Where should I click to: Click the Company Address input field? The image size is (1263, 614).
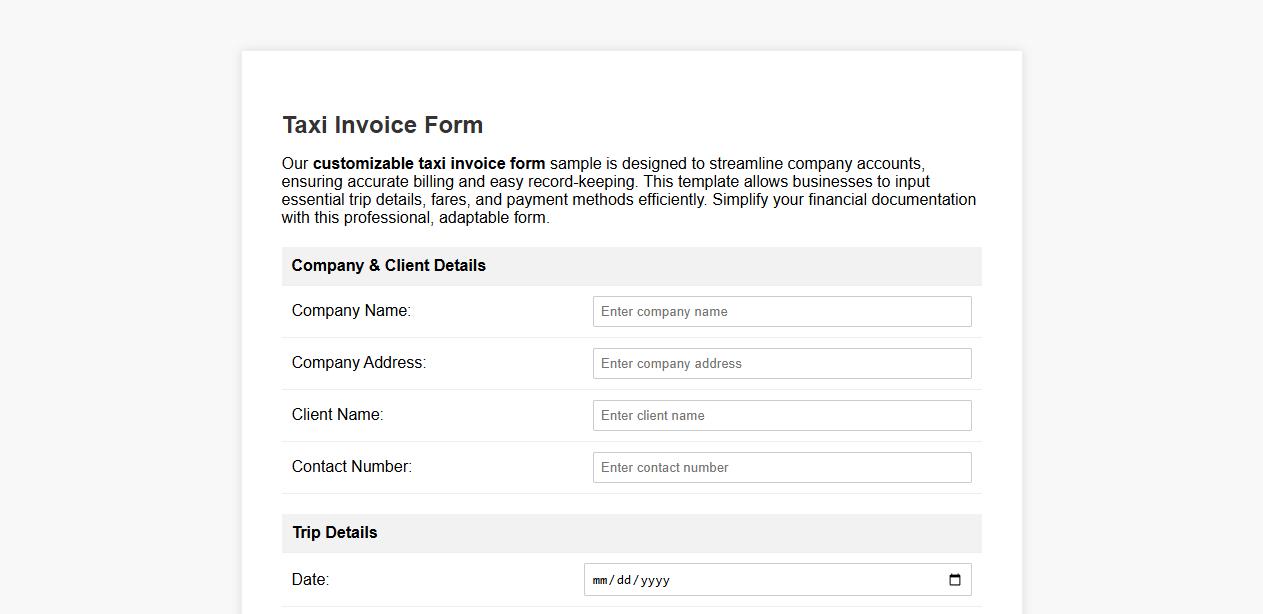pyautogui.click(x=782, y=363)
